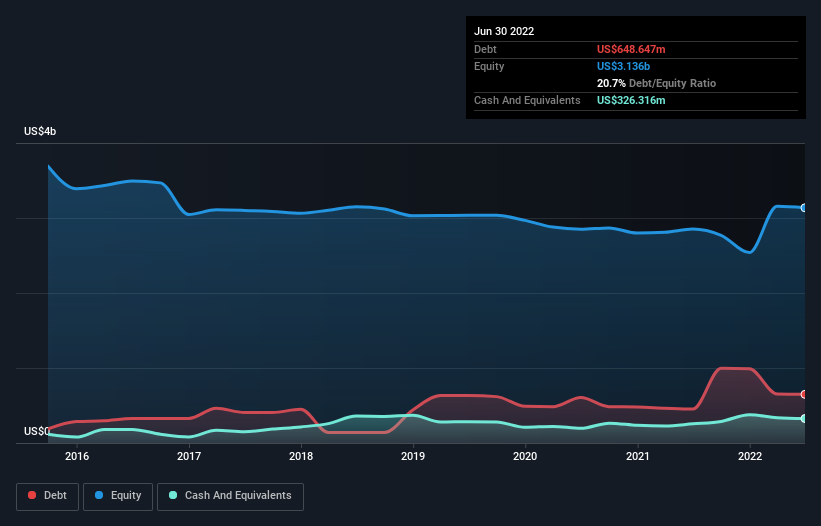Image resolution: width=821 pixels, height=526 pixels.
Task: Click the tooltip Cash And Equivalents label
Action: click(527, 100)
